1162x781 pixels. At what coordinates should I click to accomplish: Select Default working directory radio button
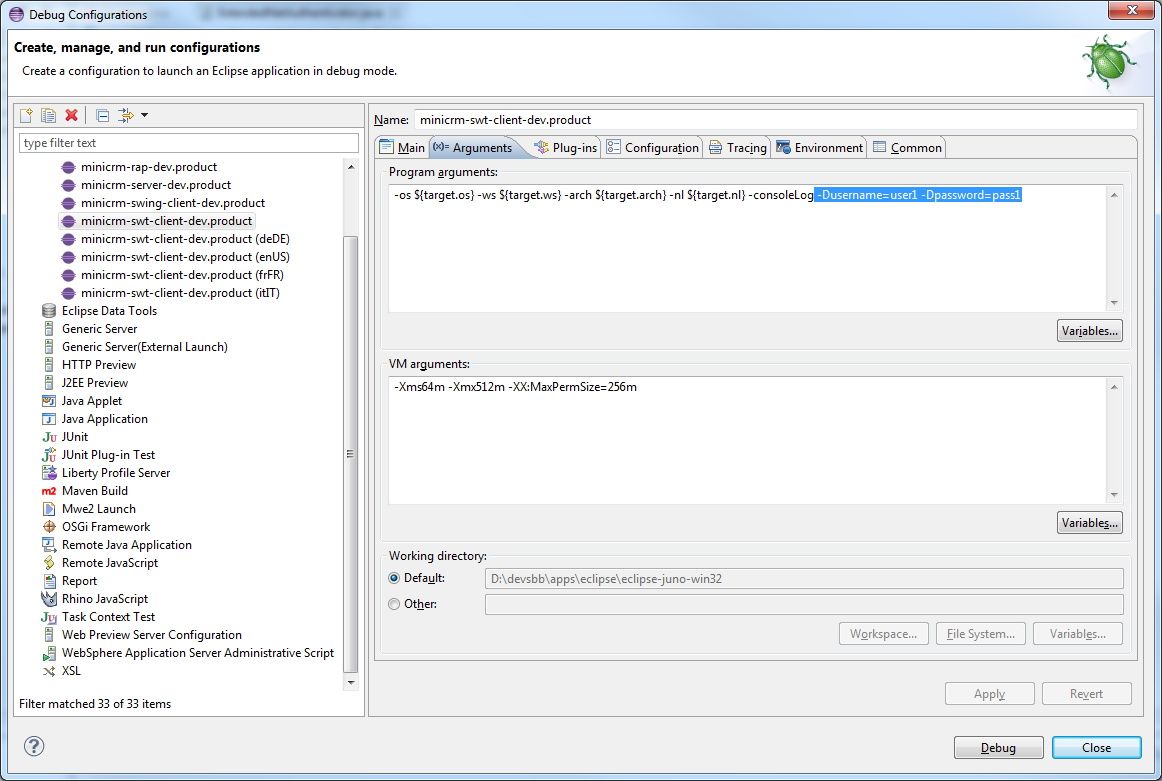(394, 578)
